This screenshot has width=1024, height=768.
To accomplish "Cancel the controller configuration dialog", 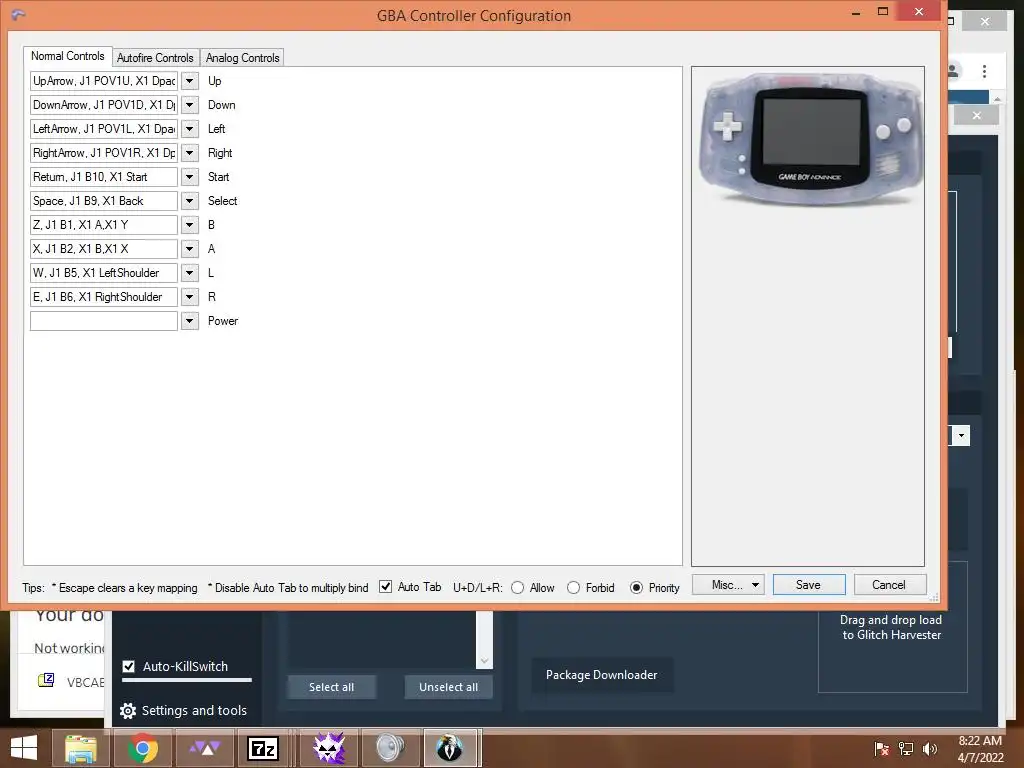I will tap(889, 585).
